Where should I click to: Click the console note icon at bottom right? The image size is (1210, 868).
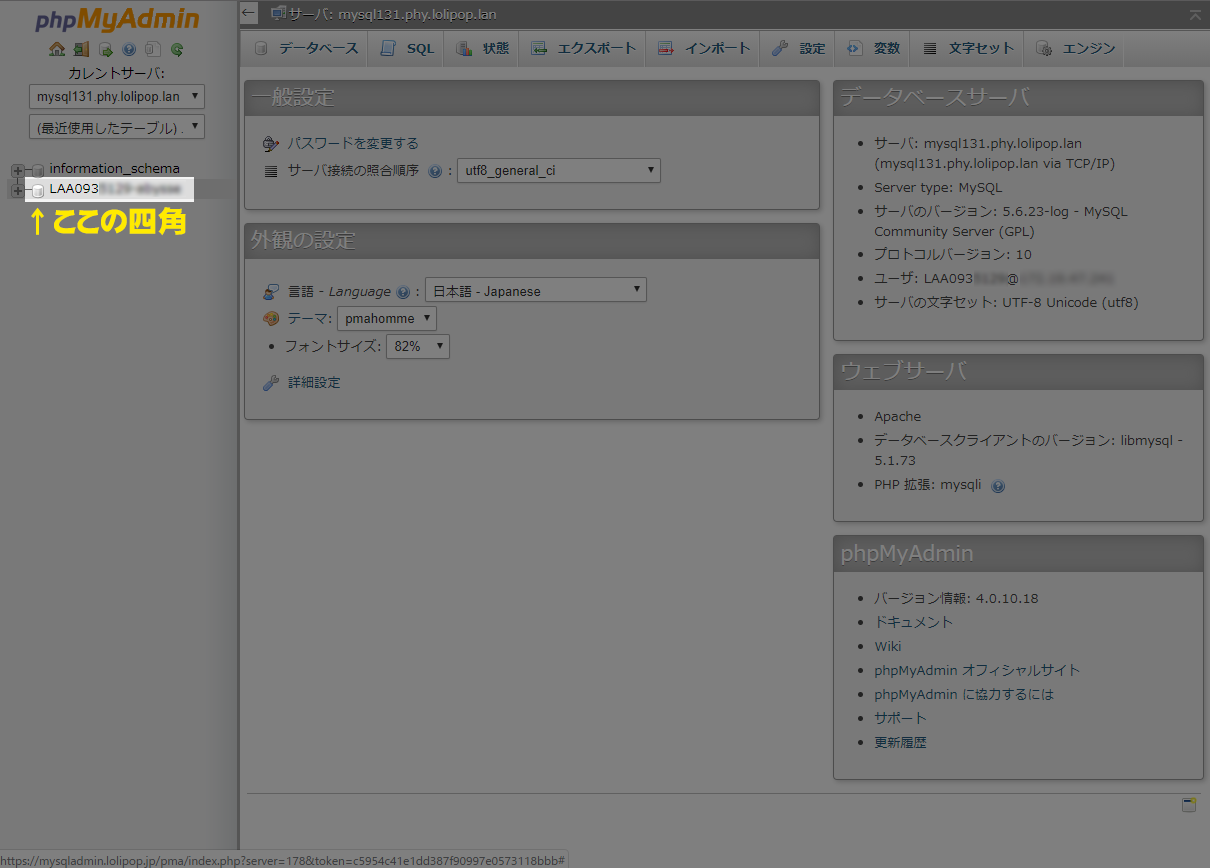click(x=1189, y=805)
